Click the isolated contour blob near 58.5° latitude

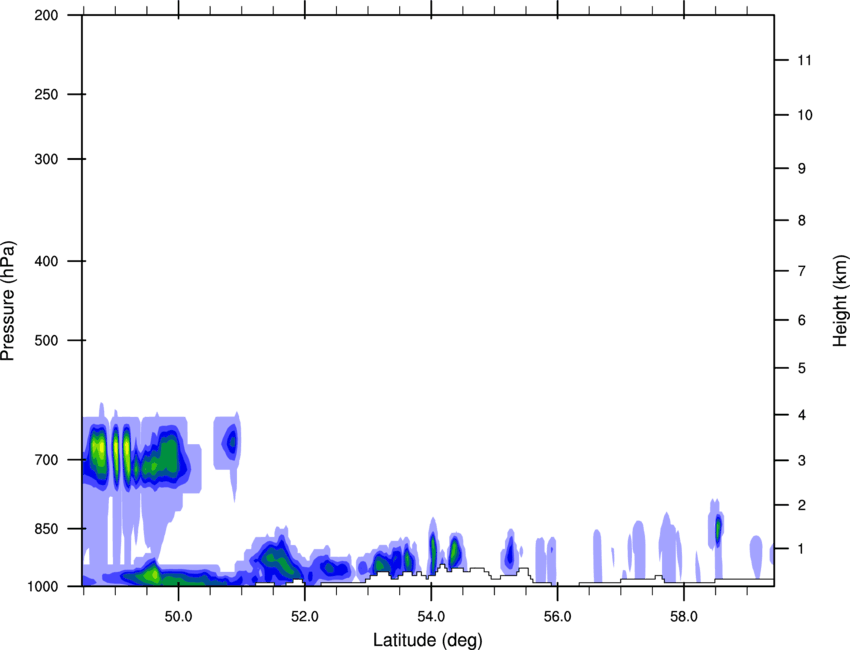coord(717,529)
